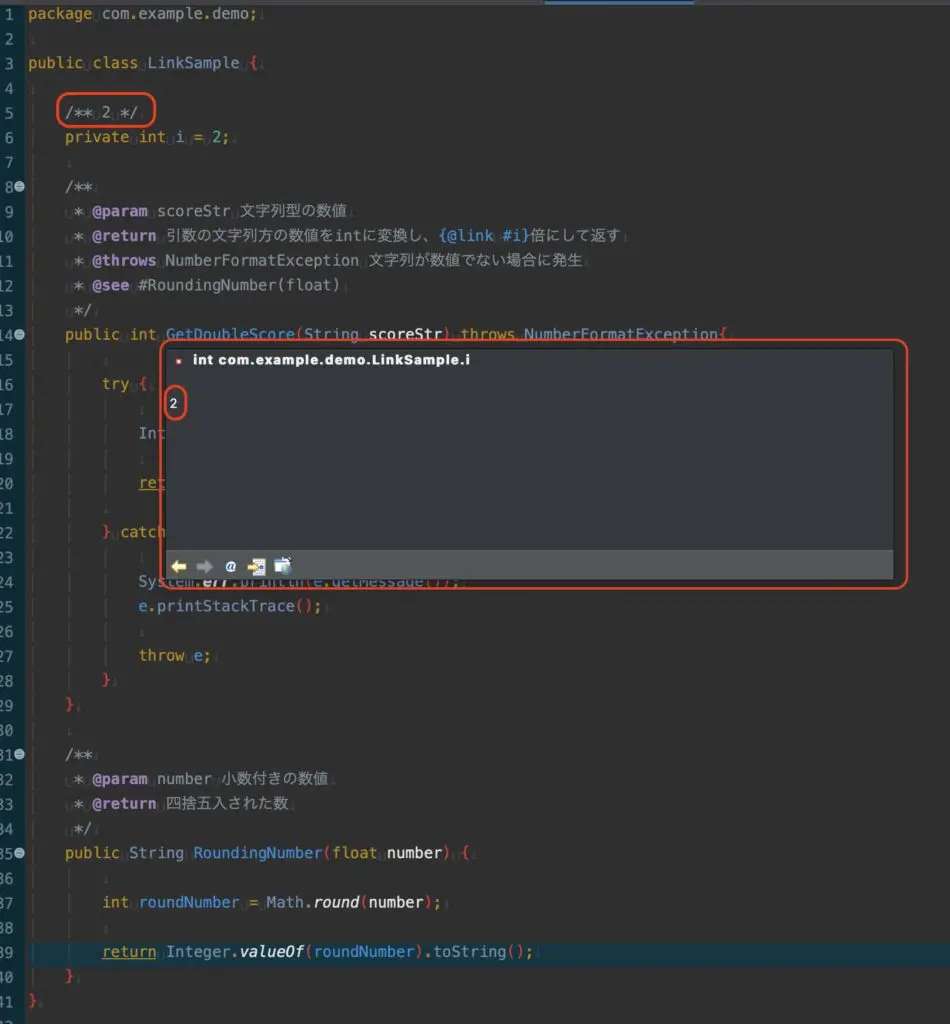Click @return tag on line 10
The width and height of the screenshot is (950, 1024).
(x=124, y=236)
